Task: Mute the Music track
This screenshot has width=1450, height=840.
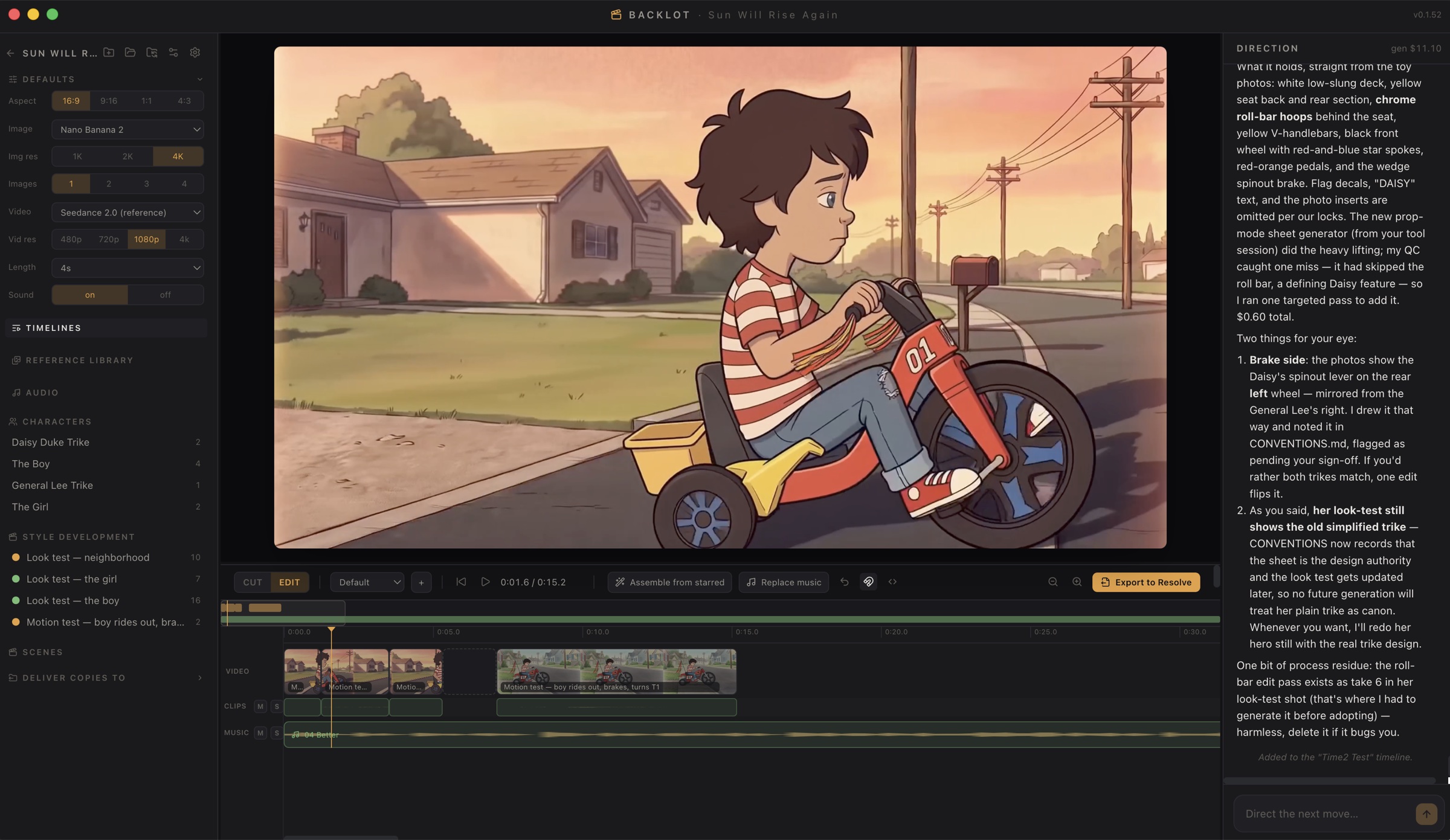Action: point(260,733)
